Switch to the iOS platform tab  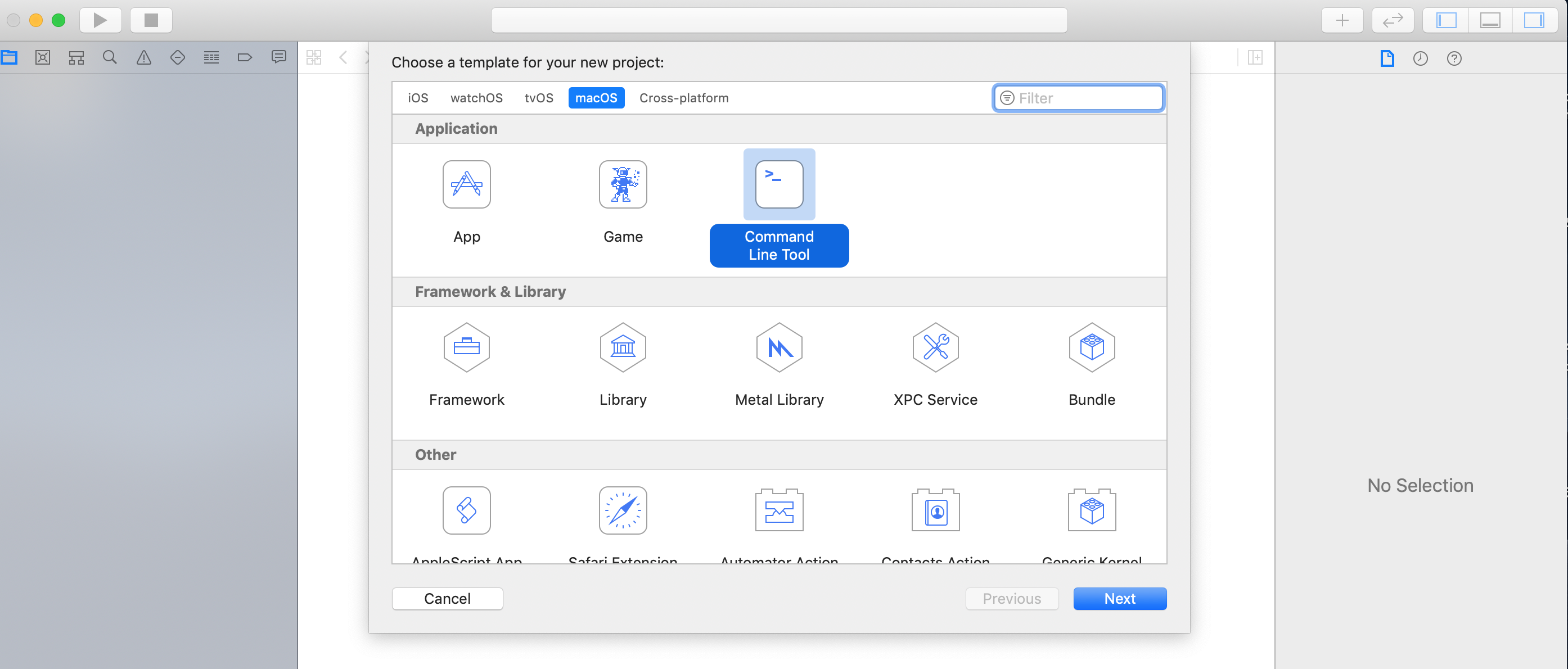pyautogui.click(x=417, y=98)
